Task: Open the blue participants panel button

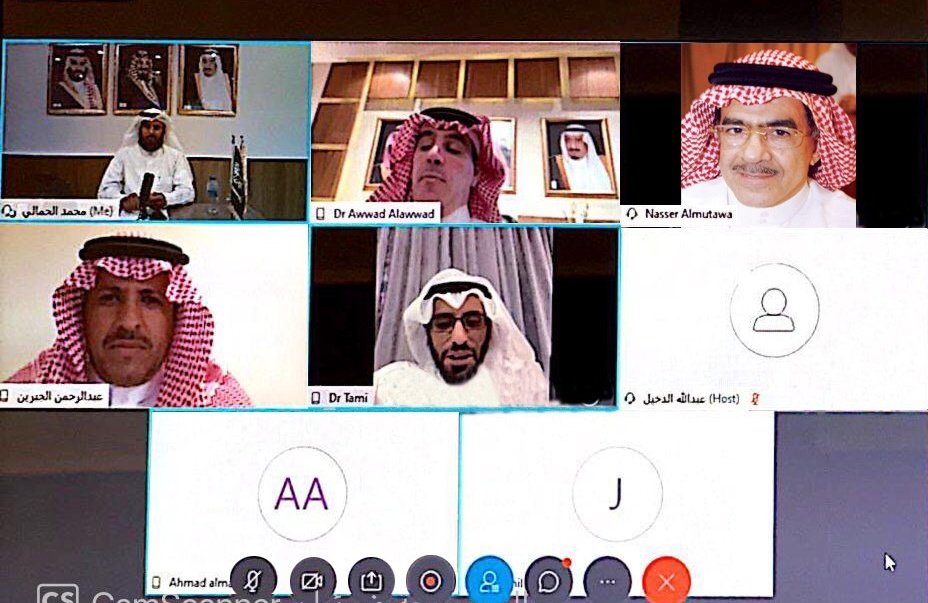Action: tap(489, 581)
